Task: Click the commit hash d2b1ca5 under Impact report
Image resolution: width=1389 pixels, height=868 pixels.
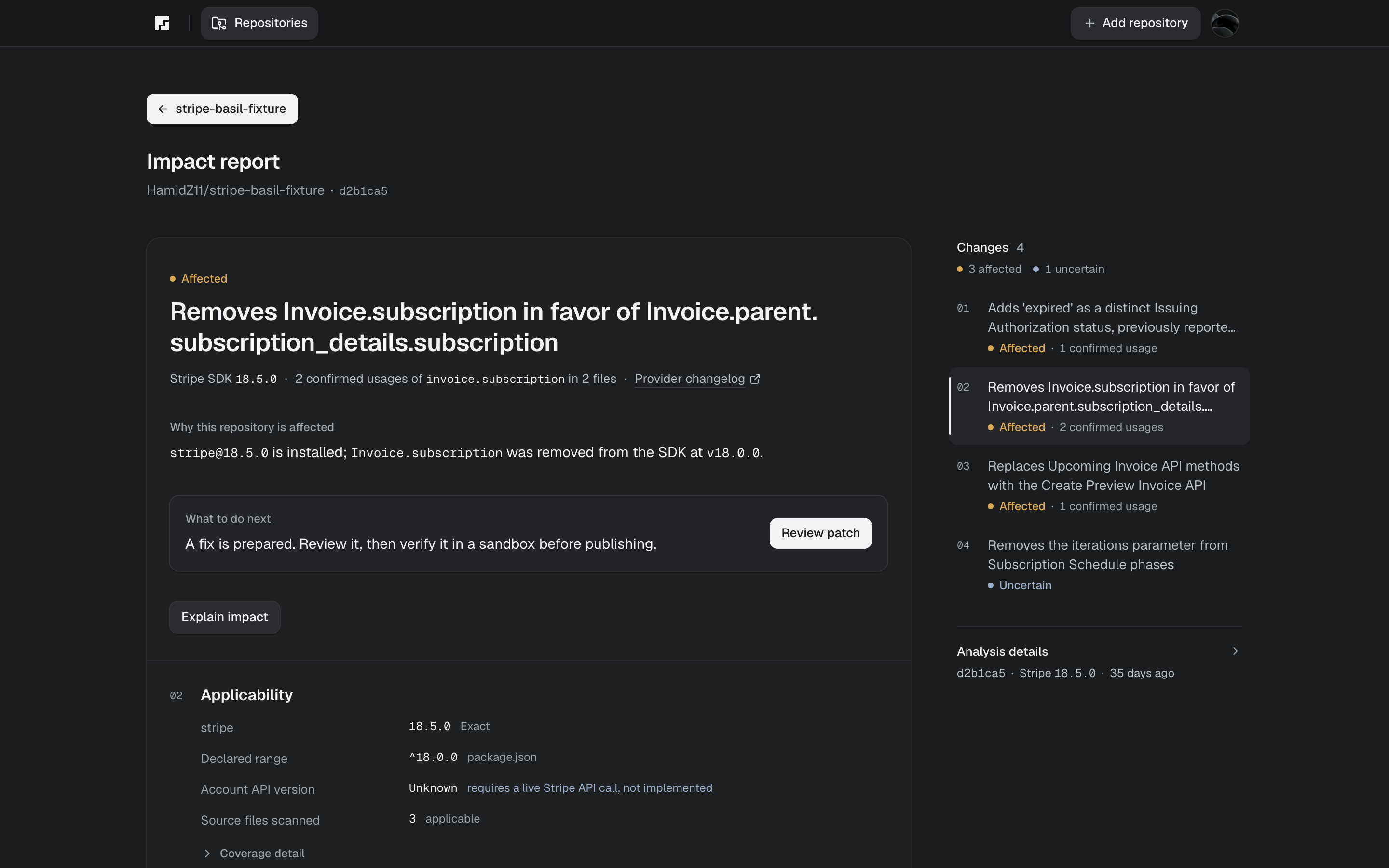Action: (x=363, y=191)
